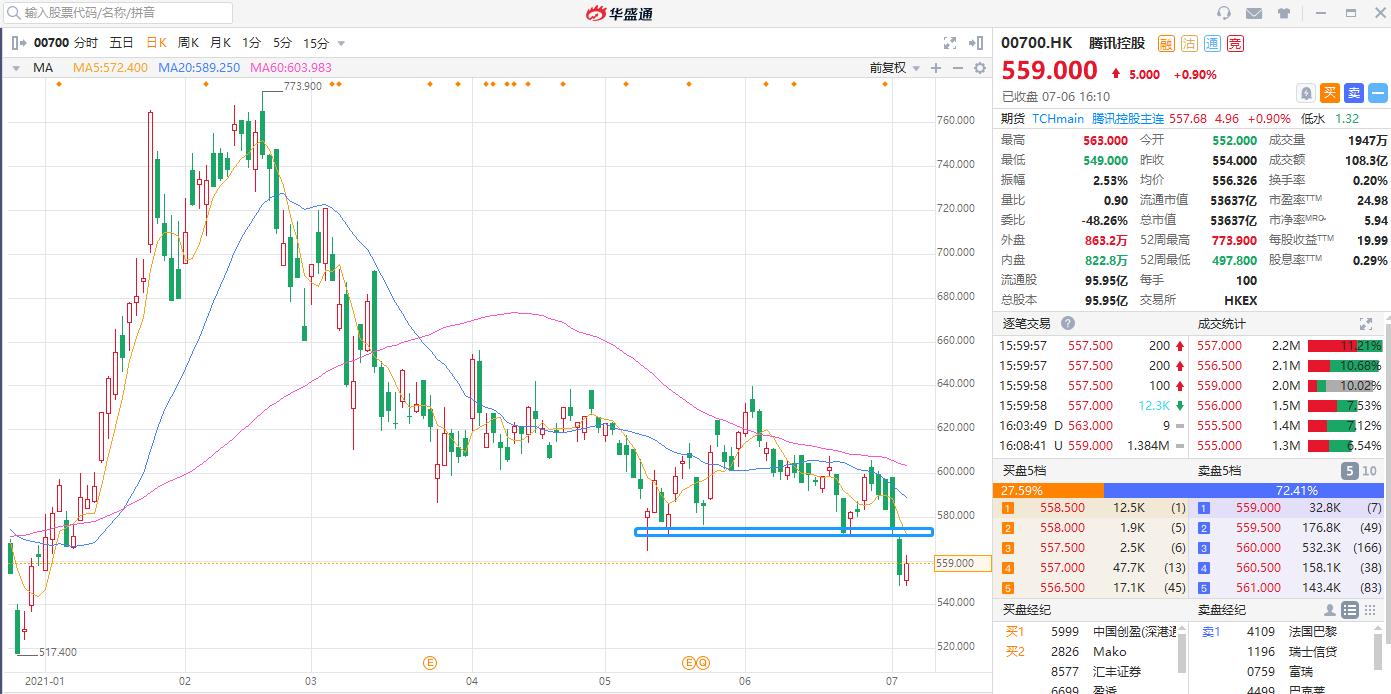Zoom in chart with plus icon
This screenshot has width=1391, height=694.
(x=936, y=68)
